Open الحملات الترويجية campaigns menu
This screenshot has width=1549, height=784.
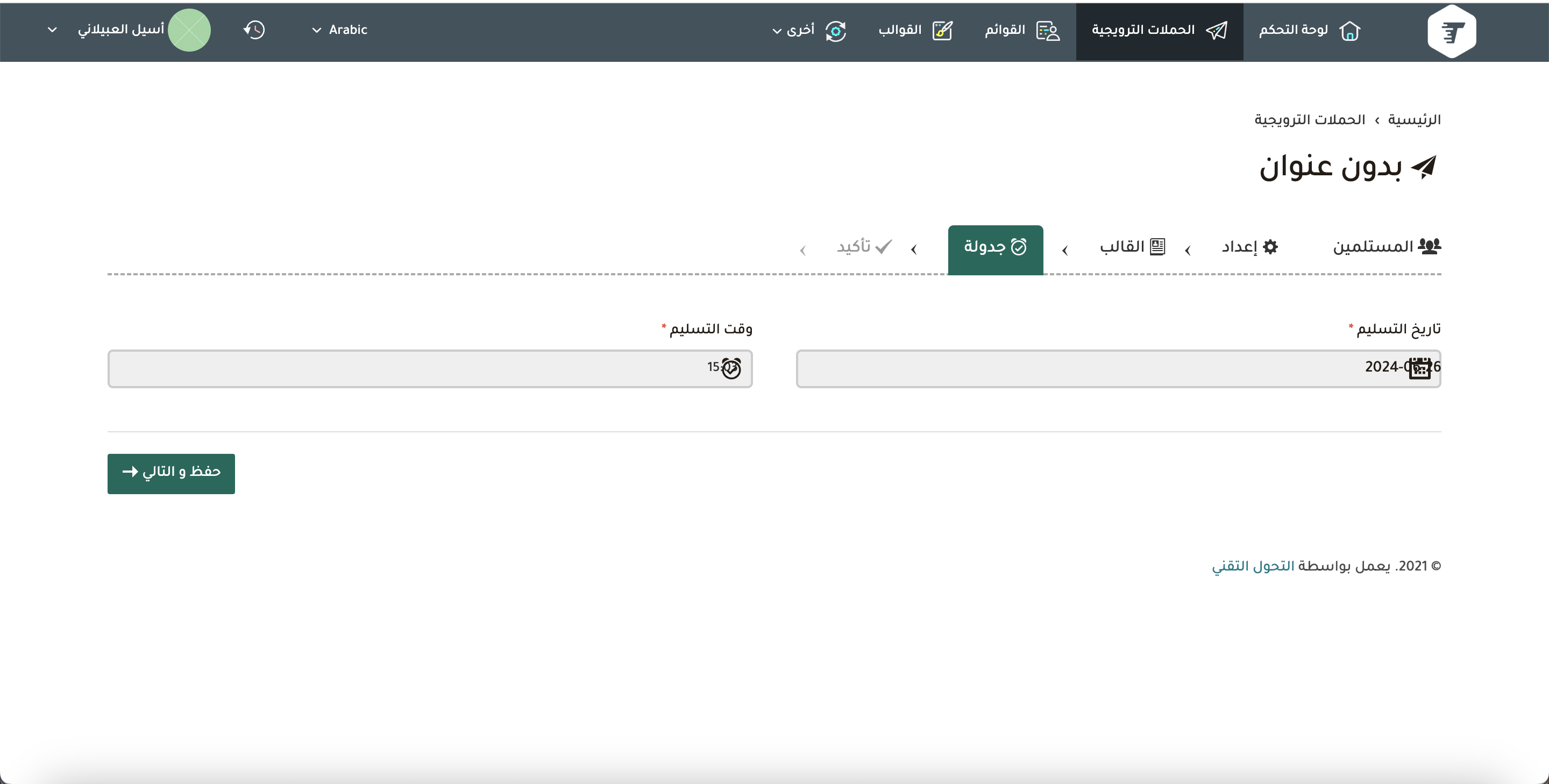[1158, 30]
